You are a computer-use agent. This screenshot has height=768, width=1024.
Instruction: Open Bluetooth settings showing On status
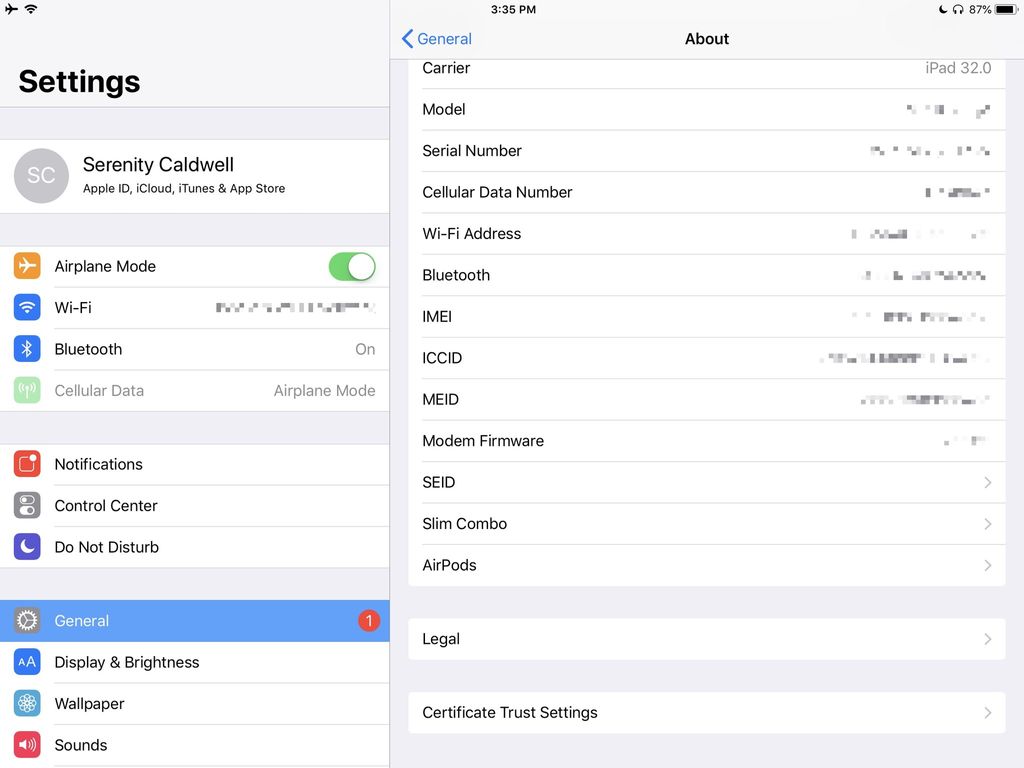(195, 349)
